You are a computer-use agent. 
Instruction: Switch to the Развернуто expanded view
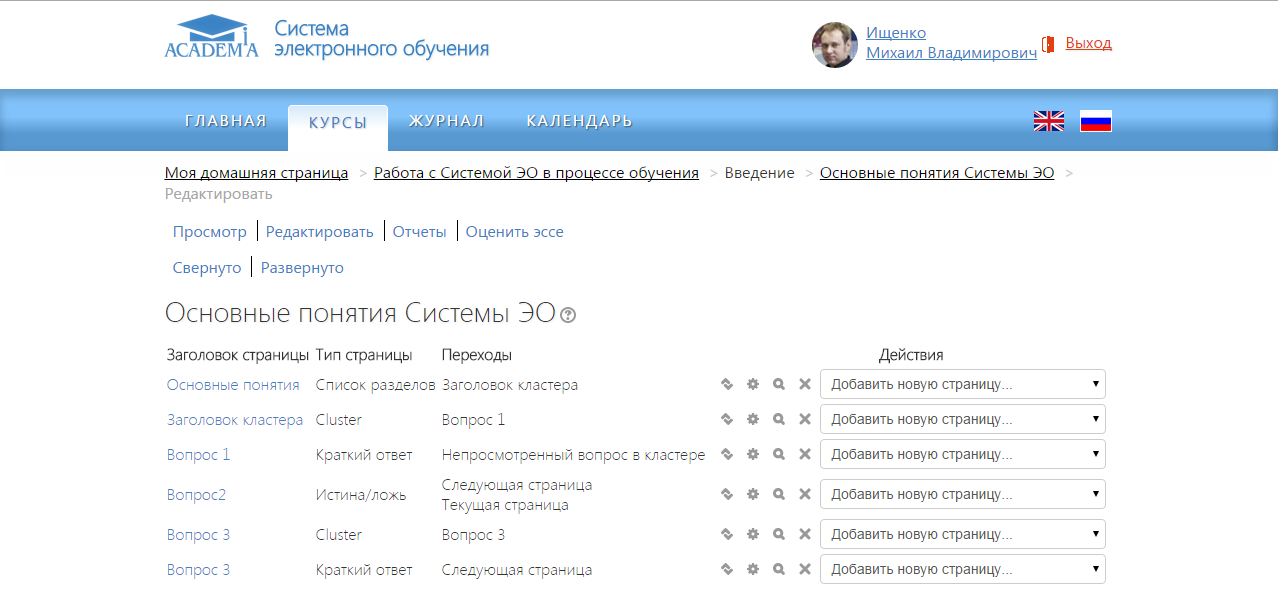(x=302, y=268)
